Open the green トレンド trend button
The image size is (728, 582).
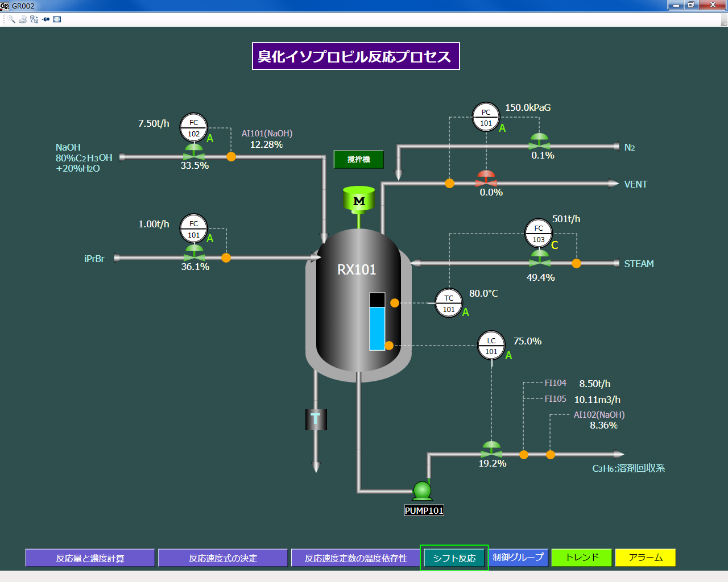(x=580, y=557)
